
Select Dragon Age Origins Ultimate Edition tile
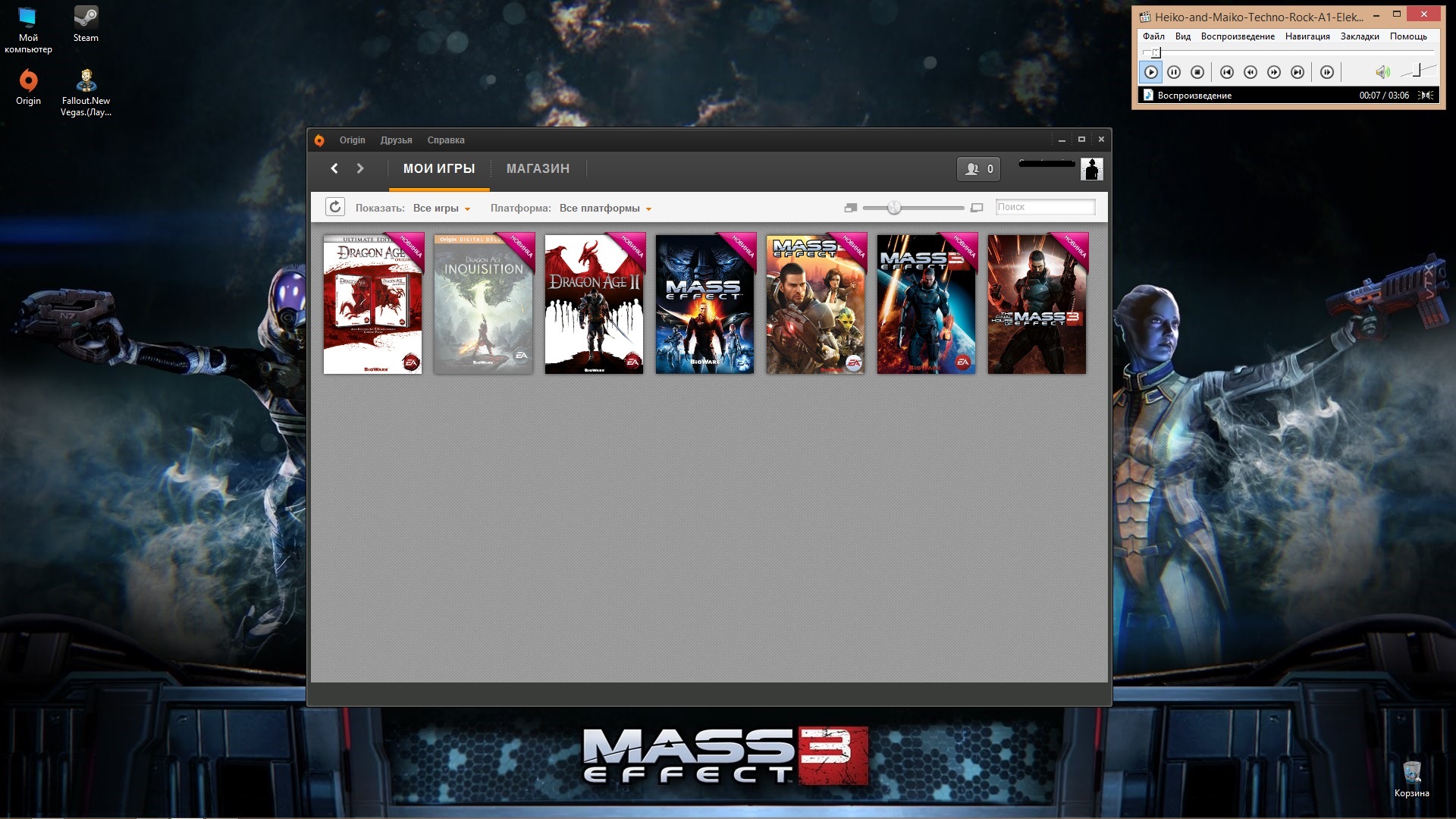click(x=372, y=303)
